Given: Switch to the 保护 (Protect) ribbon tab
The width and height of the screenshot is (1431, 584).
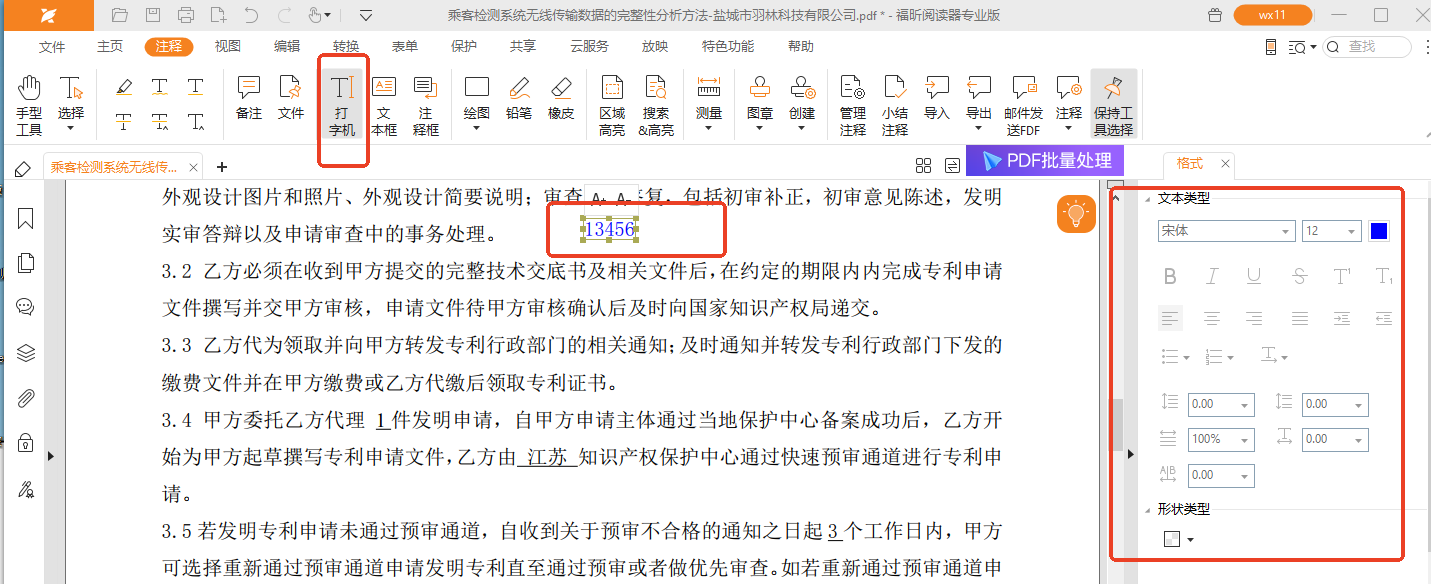Looking at the screenshot, I should click(464, 46).
